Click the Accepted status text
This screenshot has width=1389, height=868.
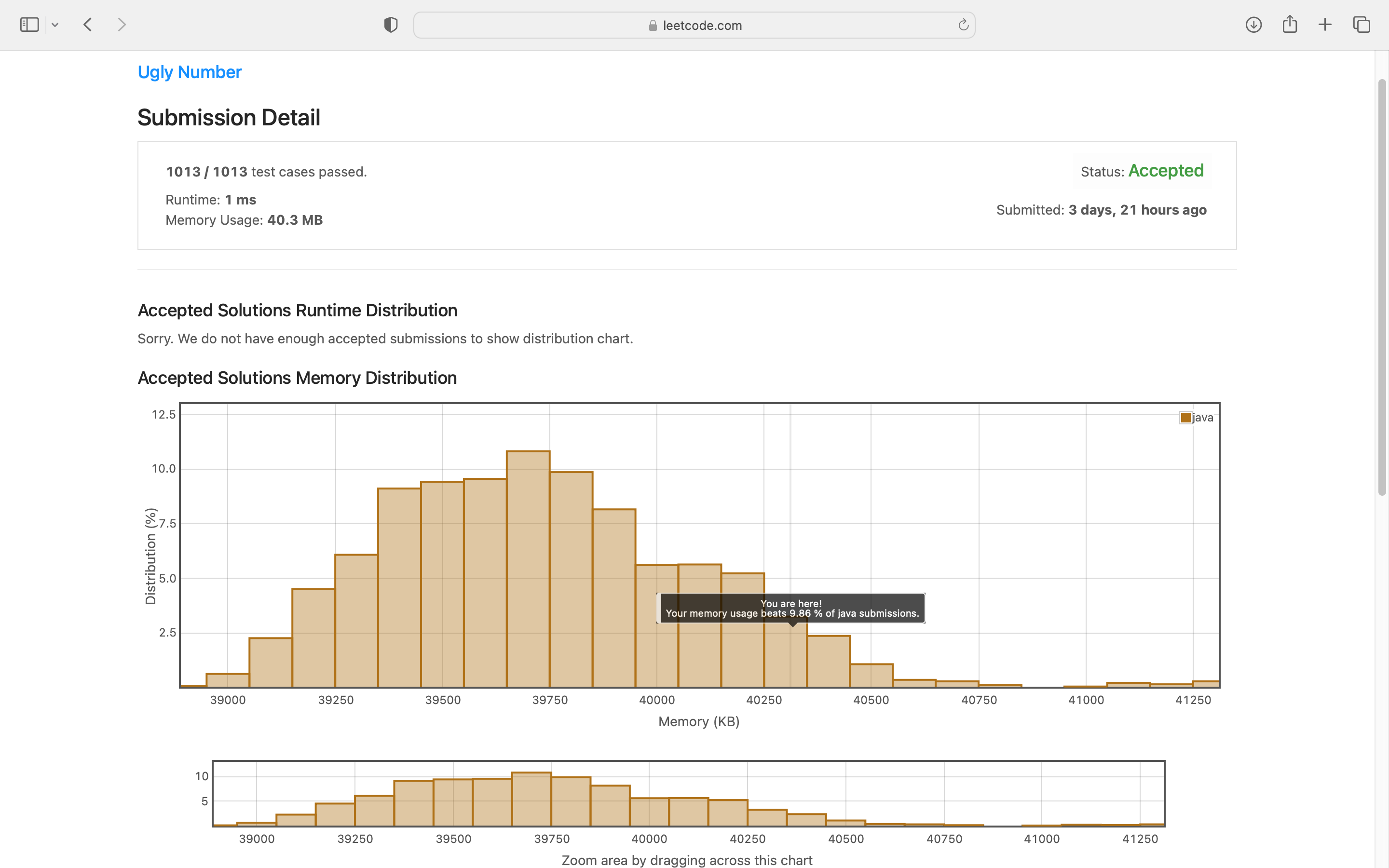(x=1166, y=171)
